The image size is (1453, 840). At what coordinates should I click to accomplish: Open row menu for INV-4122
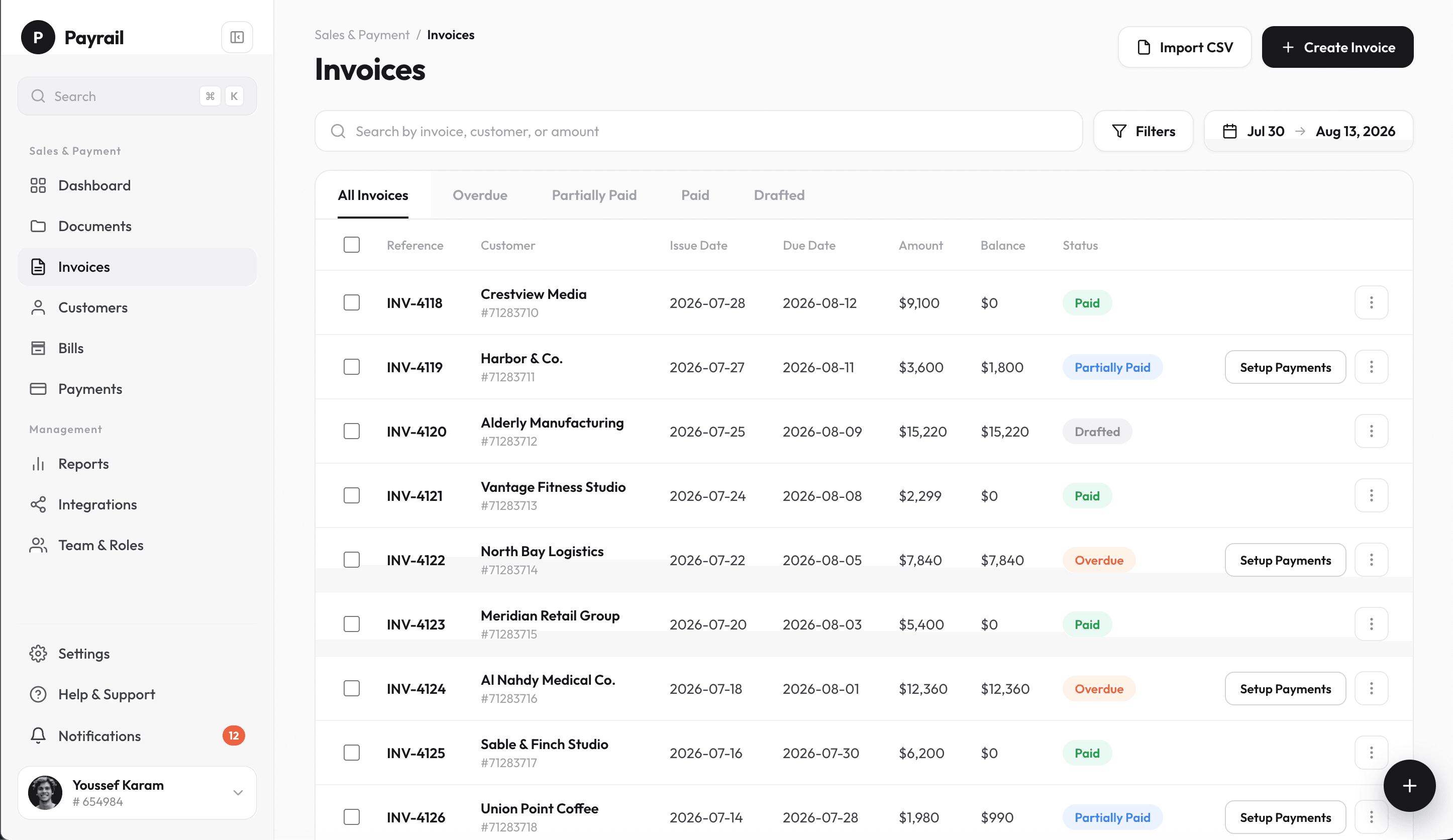coord(1371,560)
